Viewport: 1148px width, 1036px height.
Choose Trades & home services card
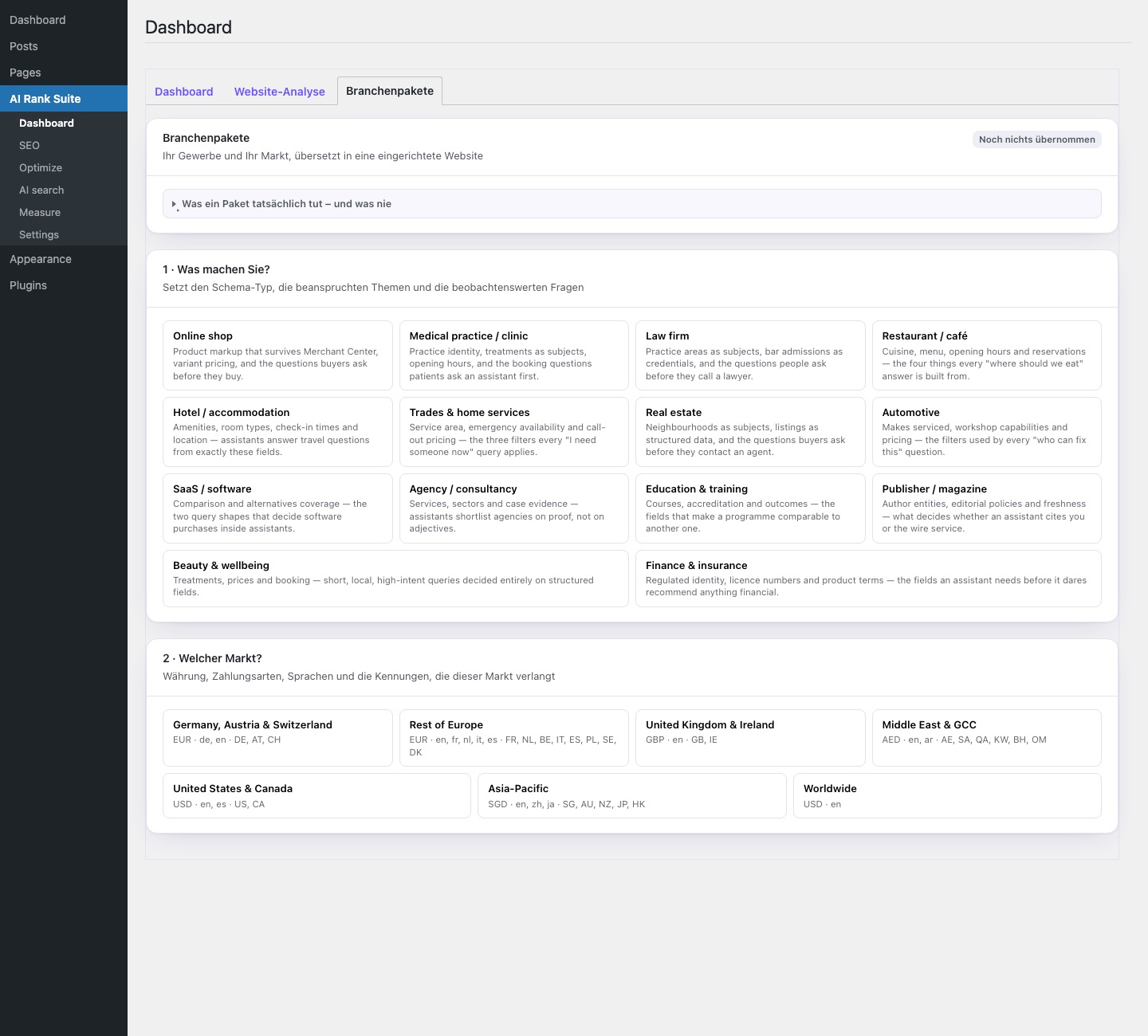(x=514, y=432)
